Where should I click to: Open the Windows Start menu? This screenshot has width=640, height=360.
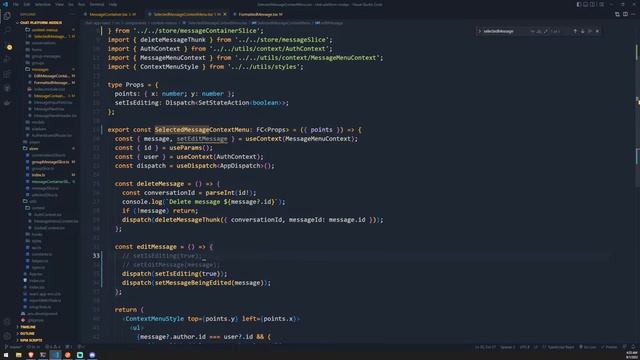coord(6,355)
